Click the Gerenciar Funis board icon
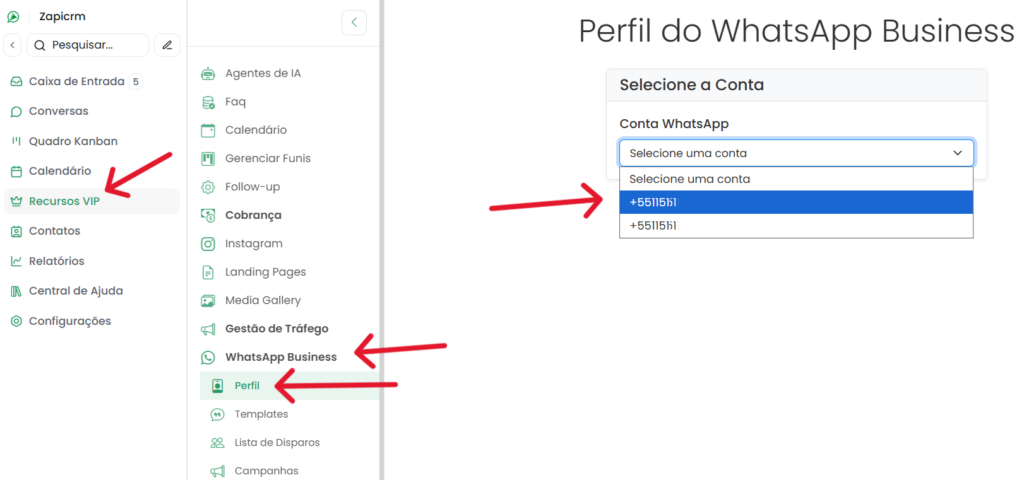 (208, 158)
